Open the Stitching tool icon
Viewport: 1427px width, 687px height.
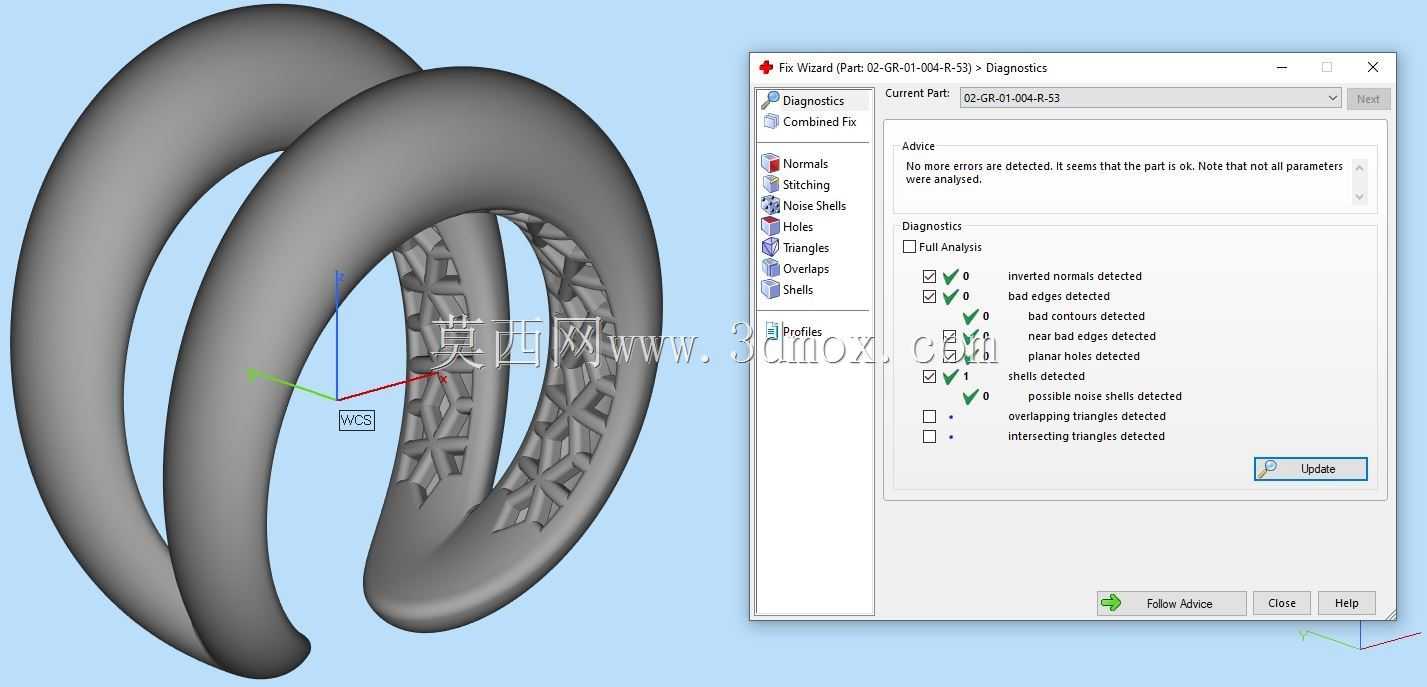[x=770, y=184]
